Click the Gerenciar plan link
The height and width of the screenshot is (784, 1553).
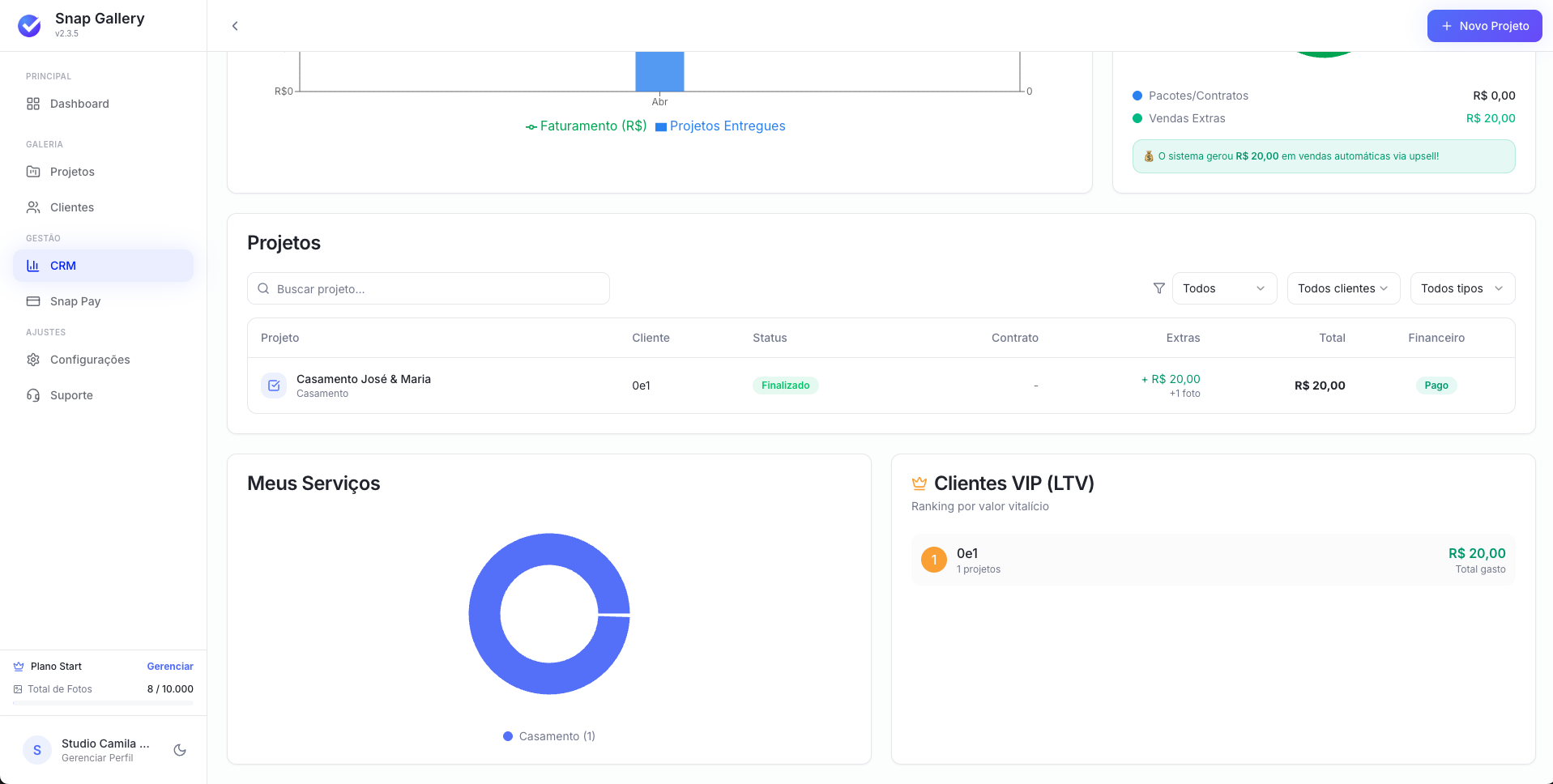170,667
